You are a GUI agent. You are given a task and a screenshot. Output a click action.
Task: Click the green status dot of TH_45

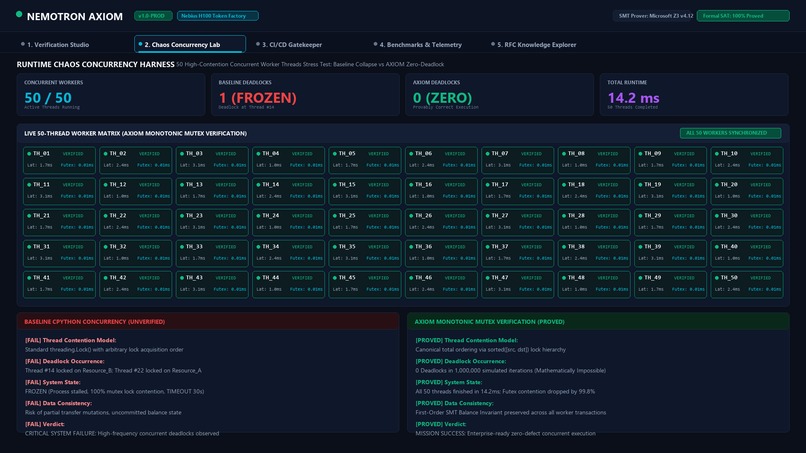pyautogui.click(x=335, y=278)
